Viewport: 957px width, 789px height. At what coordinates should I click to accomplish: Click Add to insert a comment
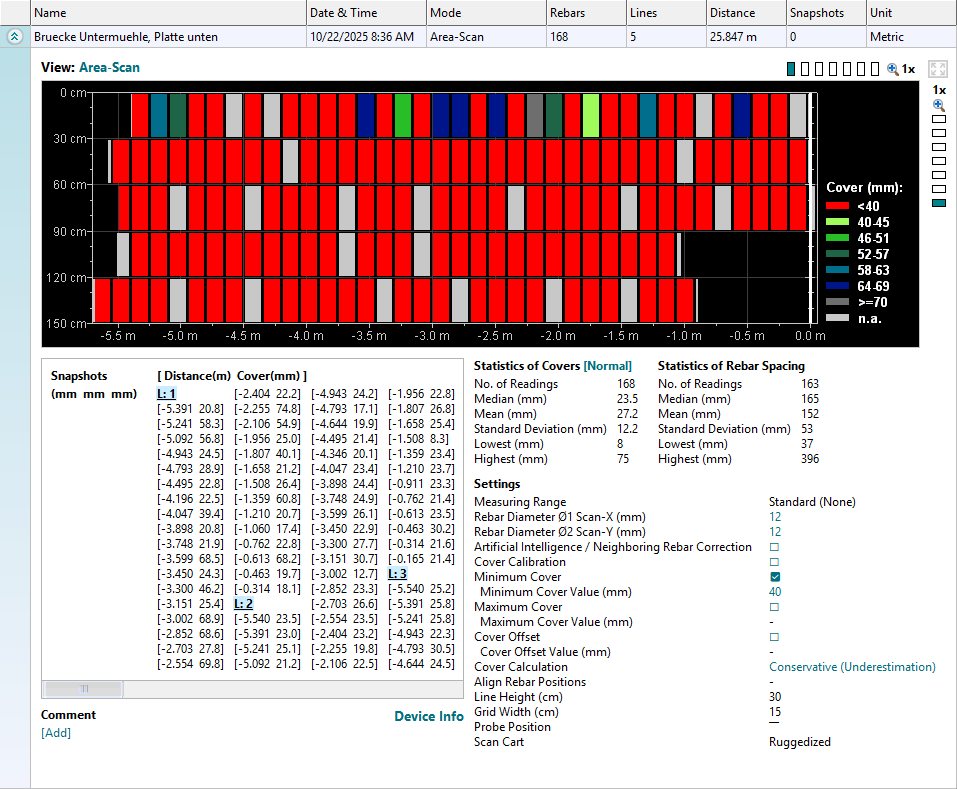click(56, 733)
